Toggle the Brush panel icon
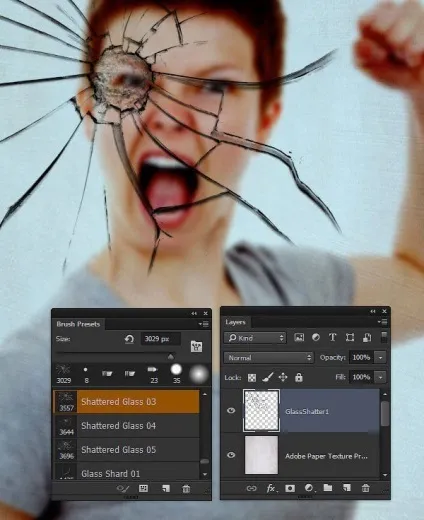Image resolution: width=424 pixels, height=520 pixels. click(x=196, y=347)
